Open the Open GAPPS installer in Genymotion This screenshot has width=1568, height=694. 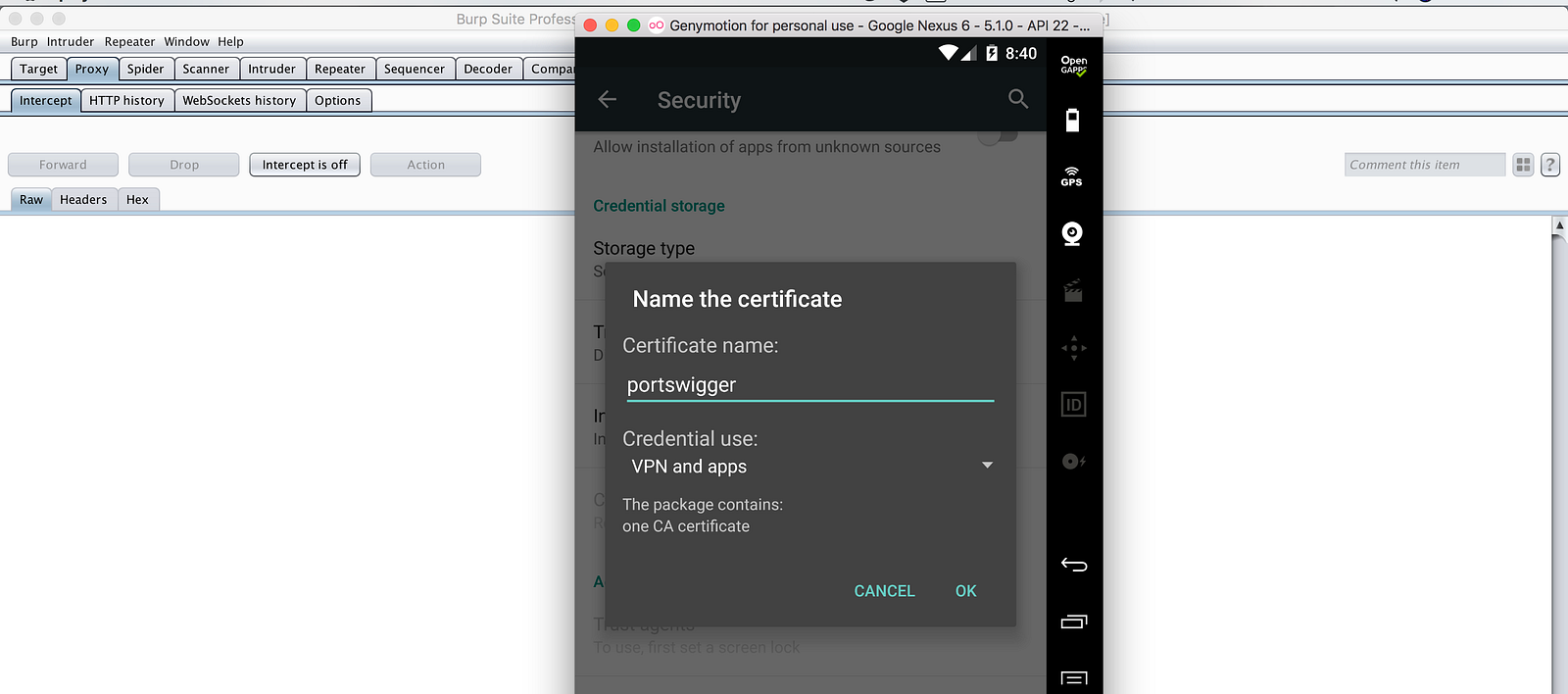tap(1074, 66)
